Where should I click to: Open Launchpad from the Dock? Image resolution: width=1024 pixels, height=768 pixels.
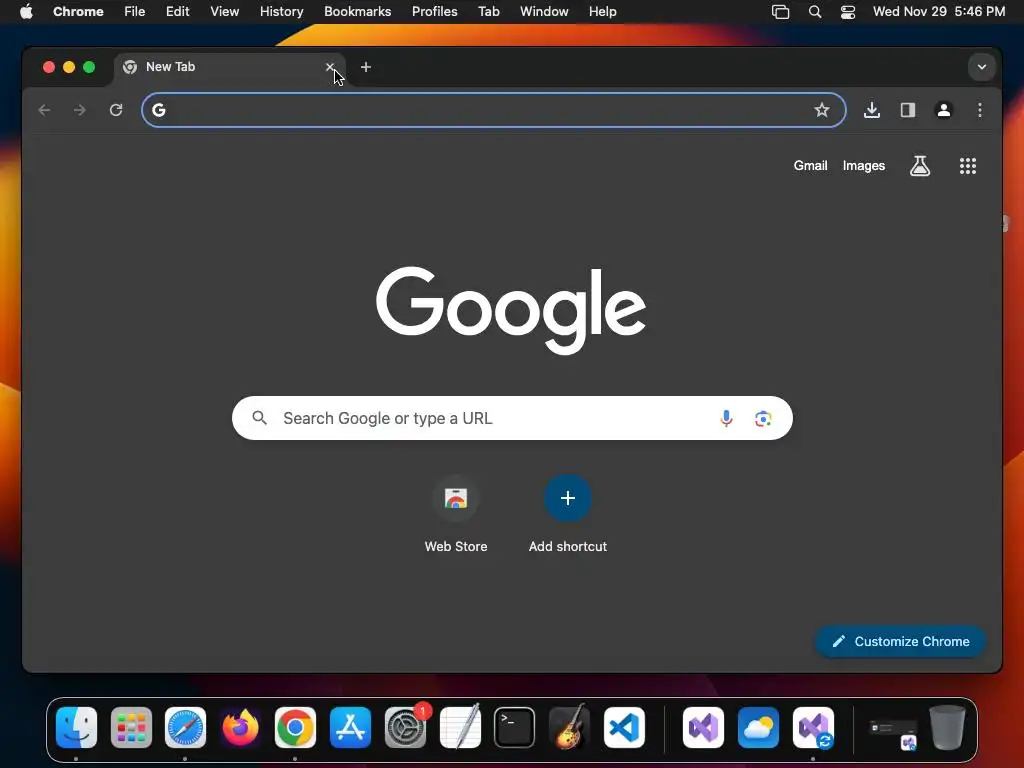(x=131, y=728)
